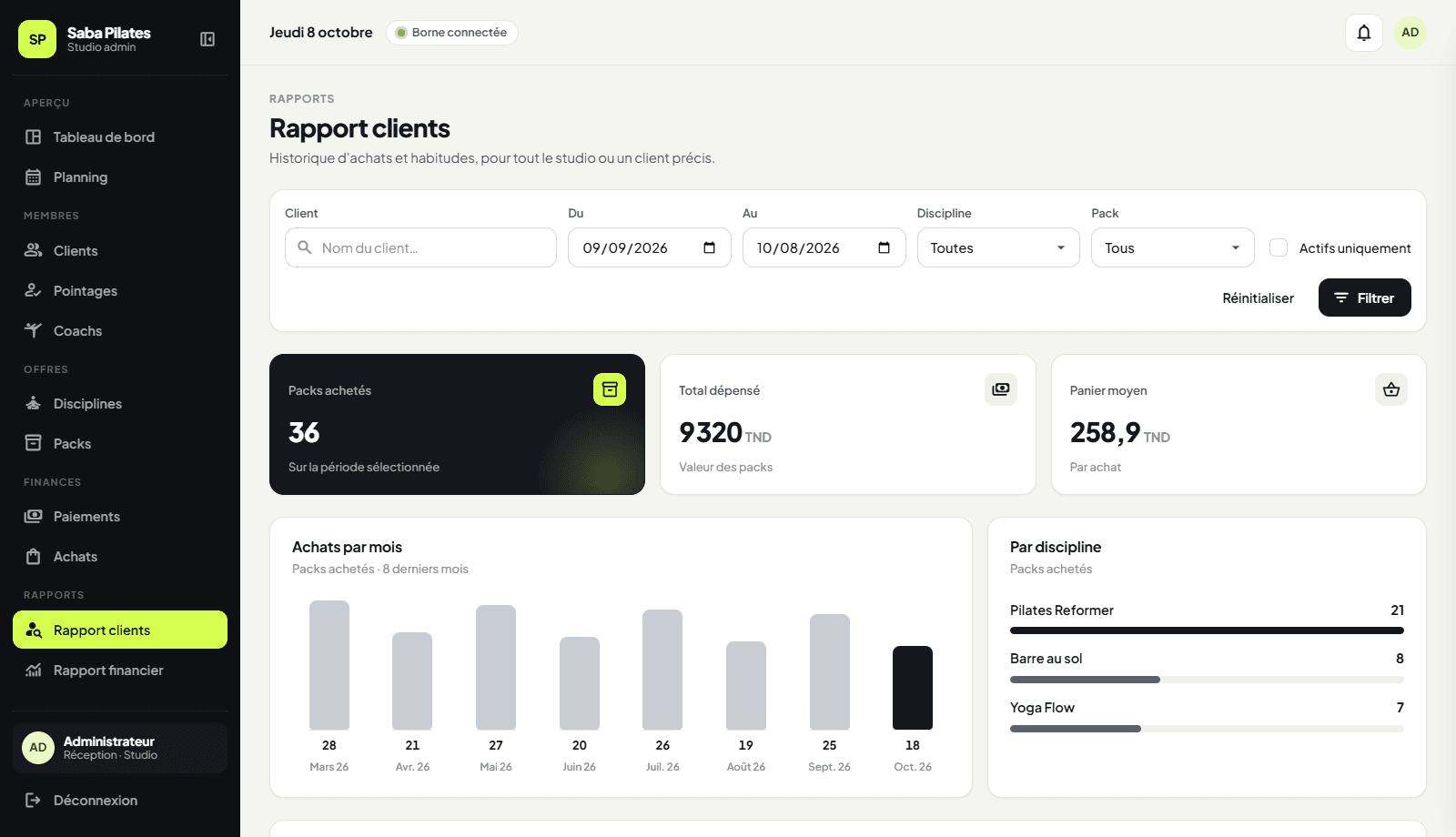Image resolution: width=1456 pixels, height=837 pixels.
Task: Expand the Discipline dropdown
Action: tap(998, 247)
